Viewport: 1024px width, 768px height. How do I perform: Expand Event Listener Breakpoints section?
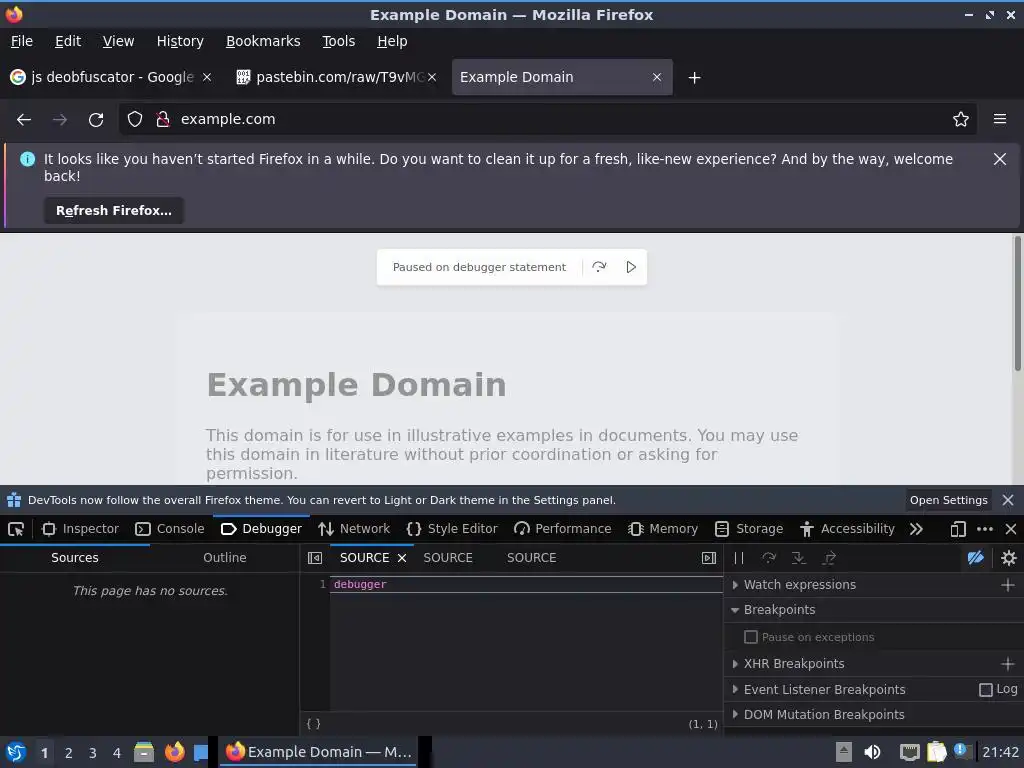735,690
